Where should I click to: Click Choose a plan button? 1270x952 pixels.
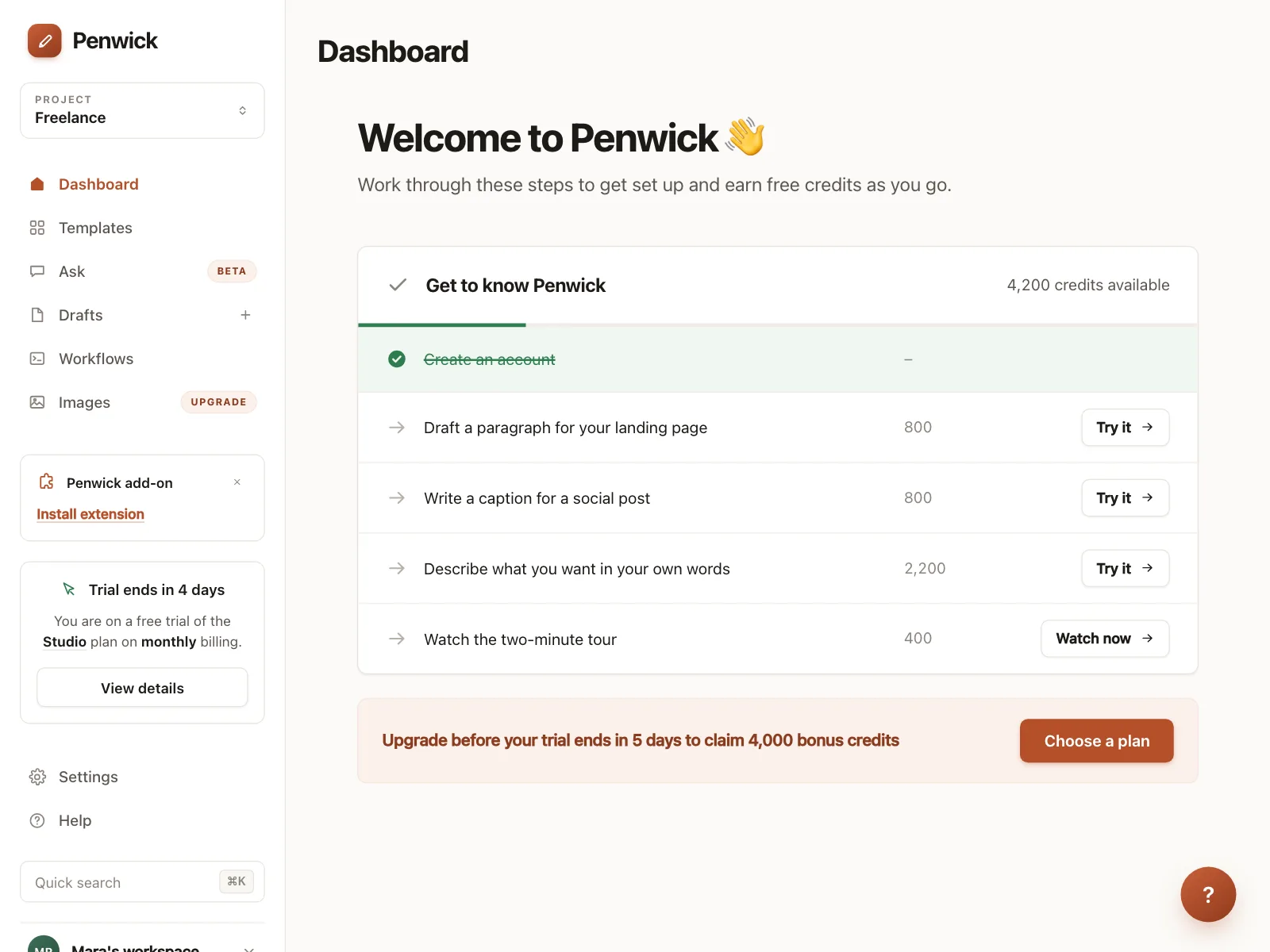(x=1096, y=741)
